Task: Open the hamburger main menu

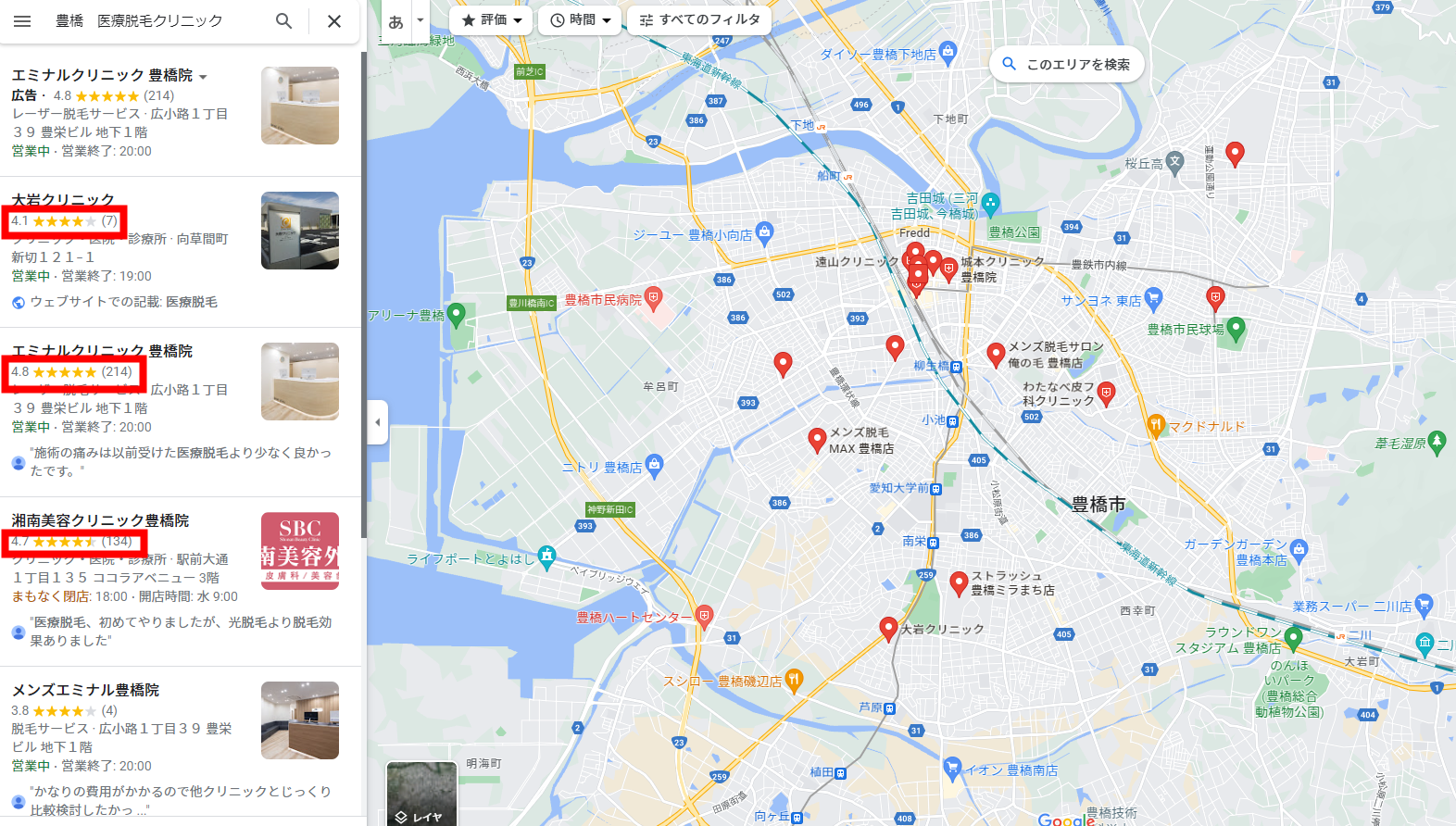Action: (x=22, y=20)
